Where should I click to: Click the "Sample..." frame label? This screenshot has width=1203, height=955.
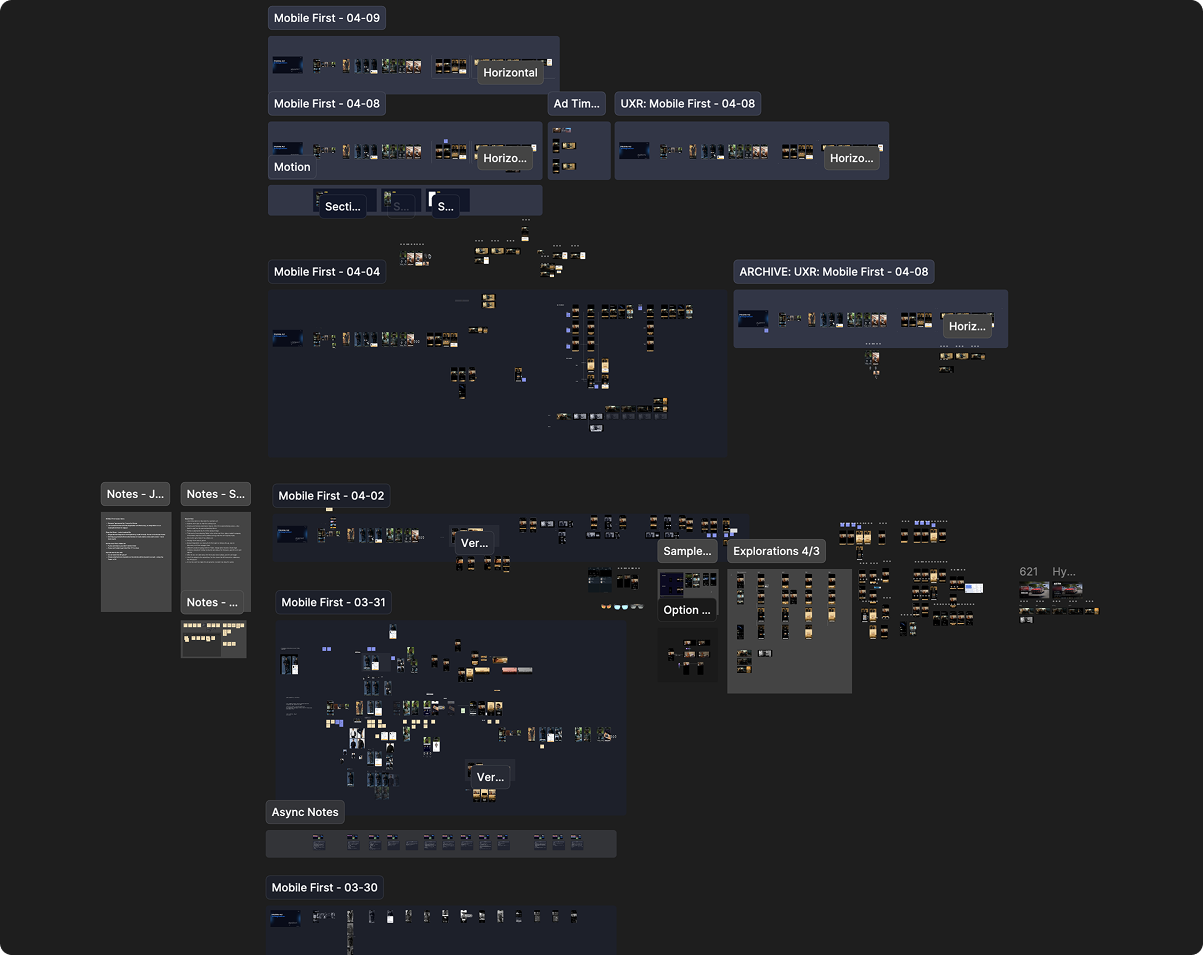click(687, 551)
